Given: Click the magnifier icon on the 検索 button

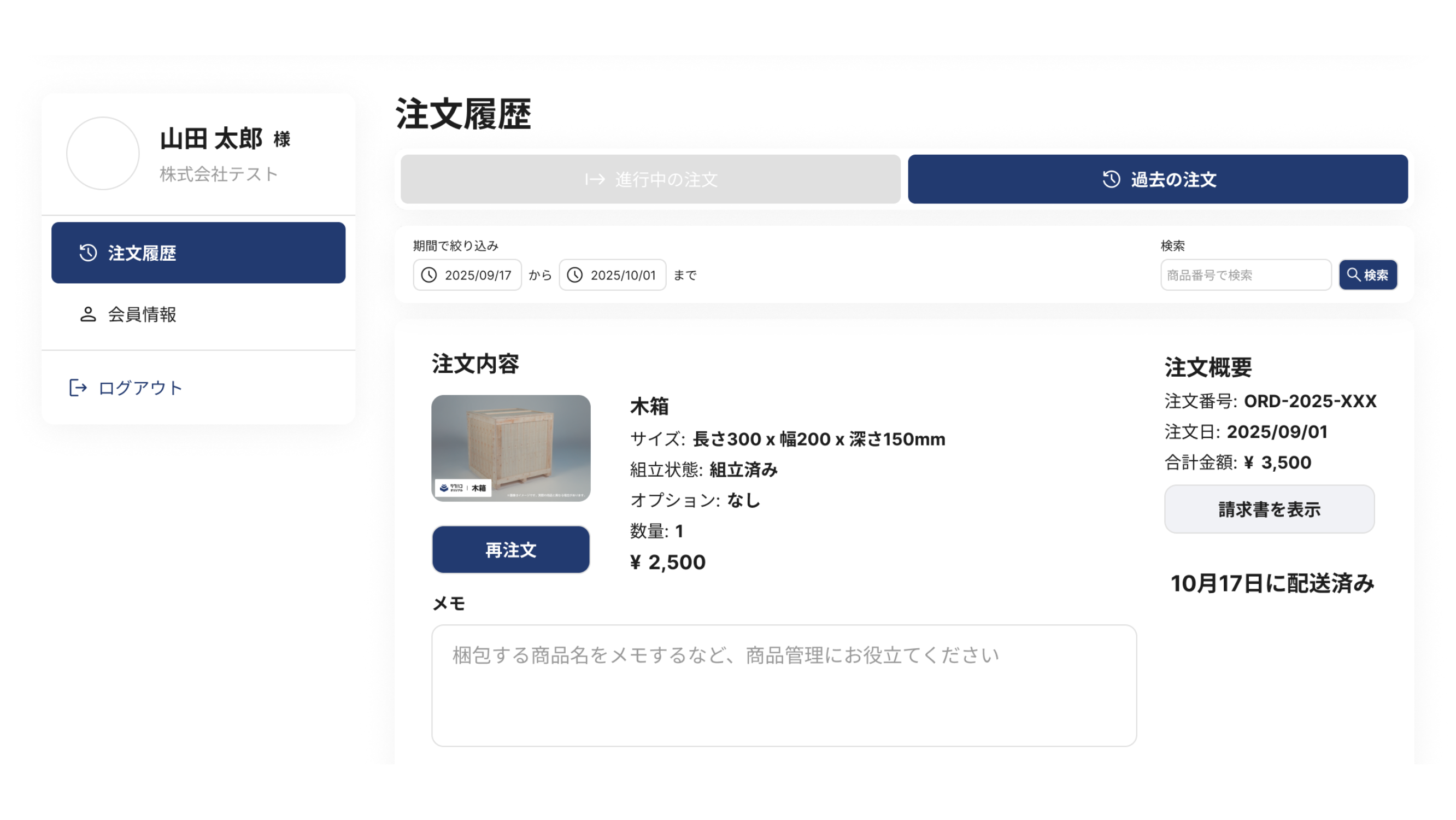Looking at the screenshot, I should (1353, 275).
